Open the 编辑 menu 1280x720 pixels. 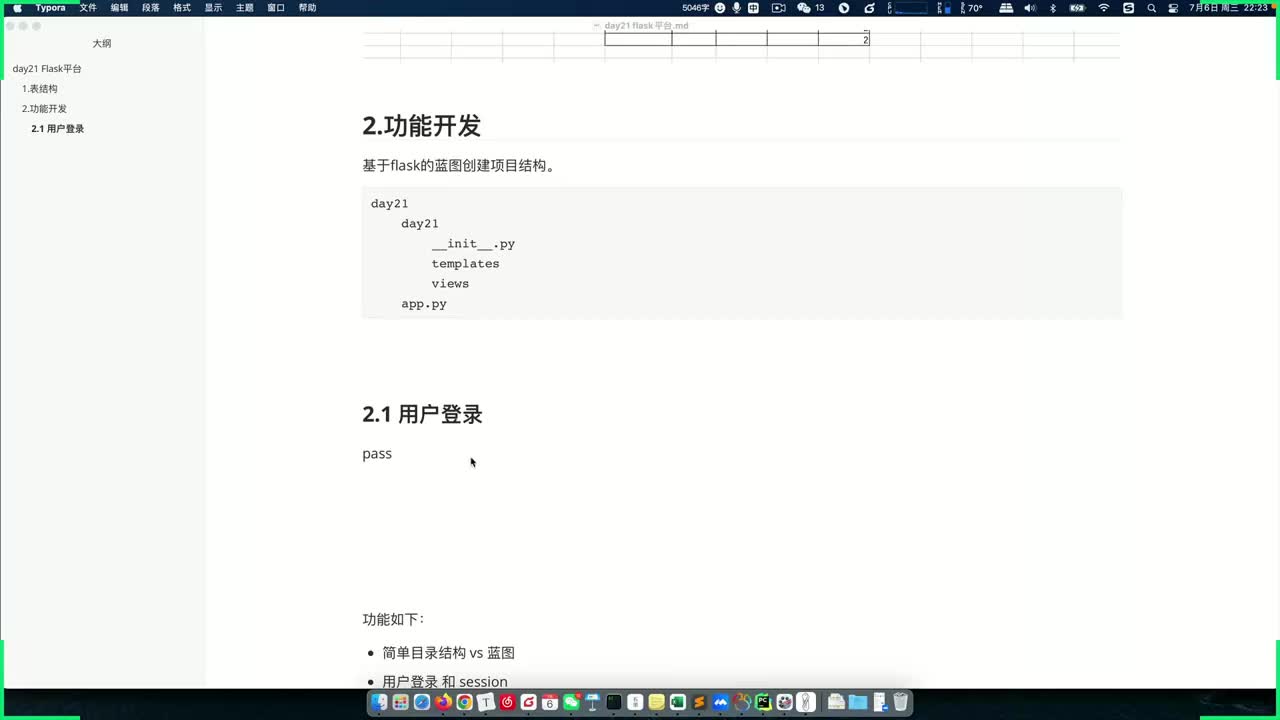pyautogui.click(x=120, y=8)
